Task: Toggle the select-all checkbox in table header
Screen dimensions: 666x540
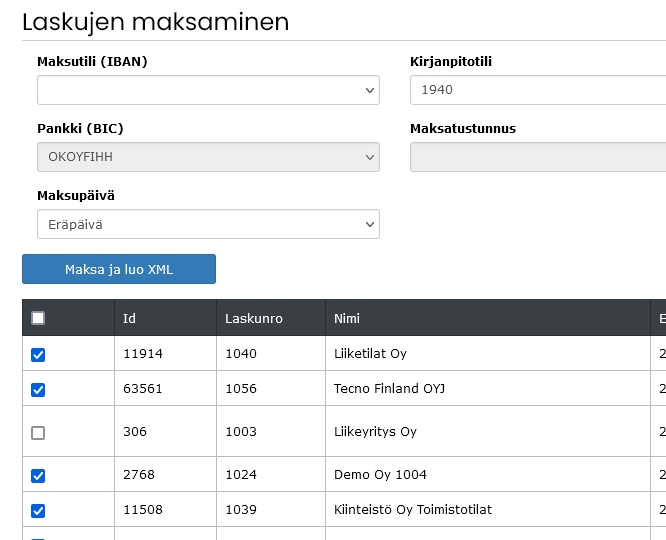Action: click(38, 318)
